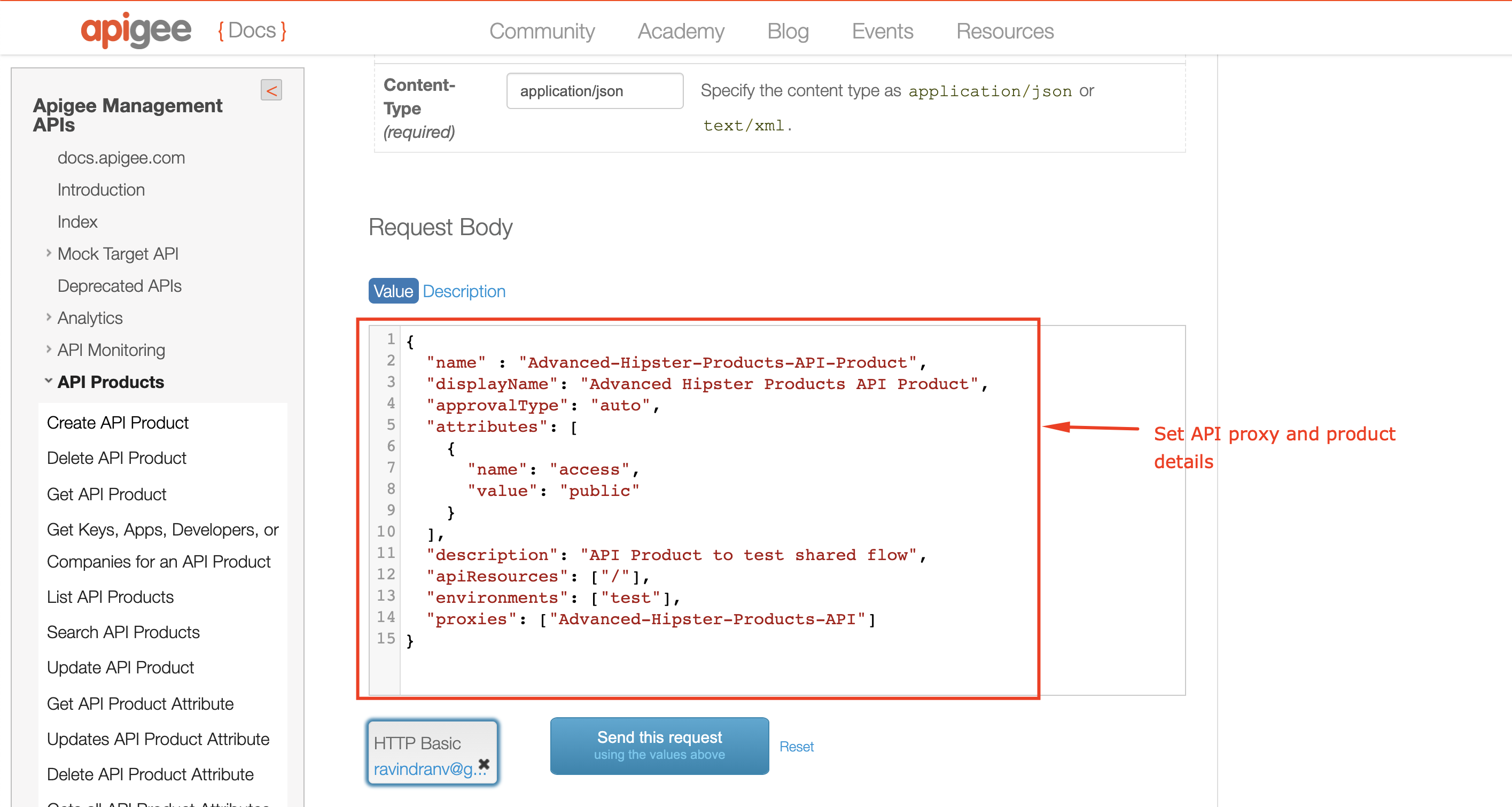Open the HTTP Basic authentication box
The image size is (1512, 807).
pyautogui.click(x=433, y=753)
